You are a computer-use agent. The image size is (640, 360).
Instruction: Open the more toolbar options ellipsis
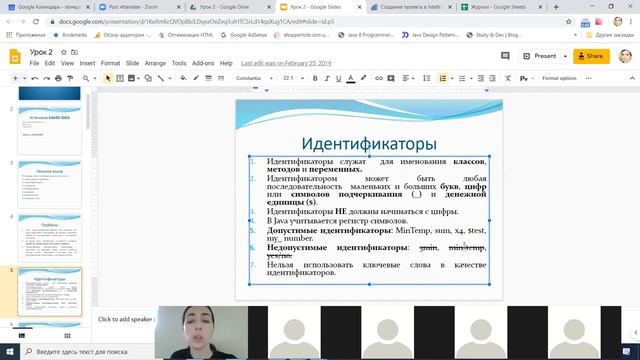coord(589,78)
